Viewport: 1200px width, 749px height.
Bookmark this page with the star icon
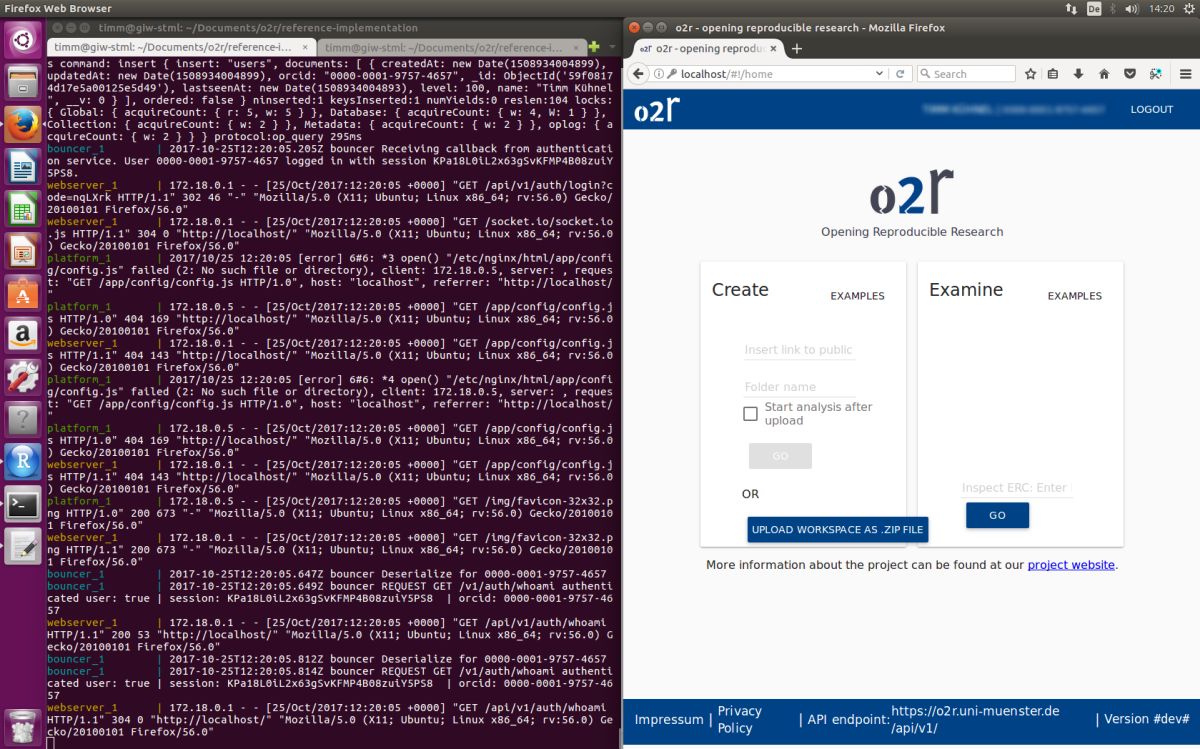click(x=1031, y=73)
